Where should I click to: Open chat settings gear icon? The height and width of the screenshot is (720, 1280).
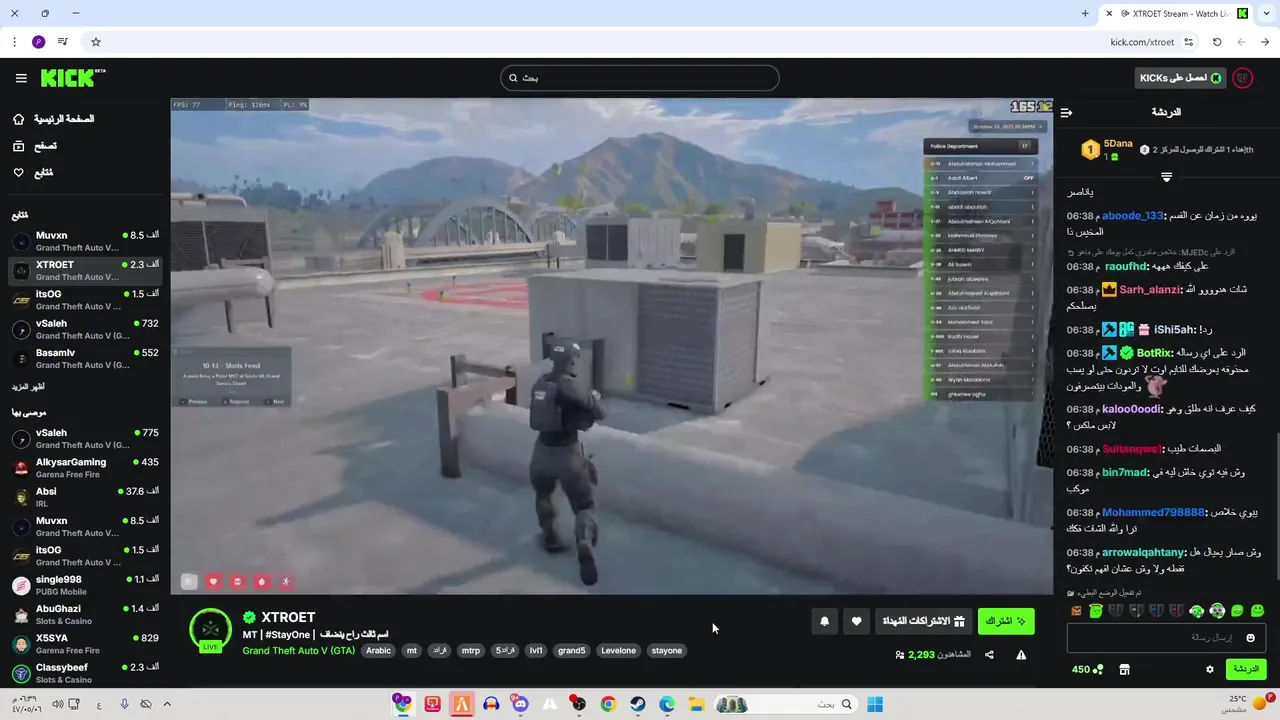point(1210,669)
